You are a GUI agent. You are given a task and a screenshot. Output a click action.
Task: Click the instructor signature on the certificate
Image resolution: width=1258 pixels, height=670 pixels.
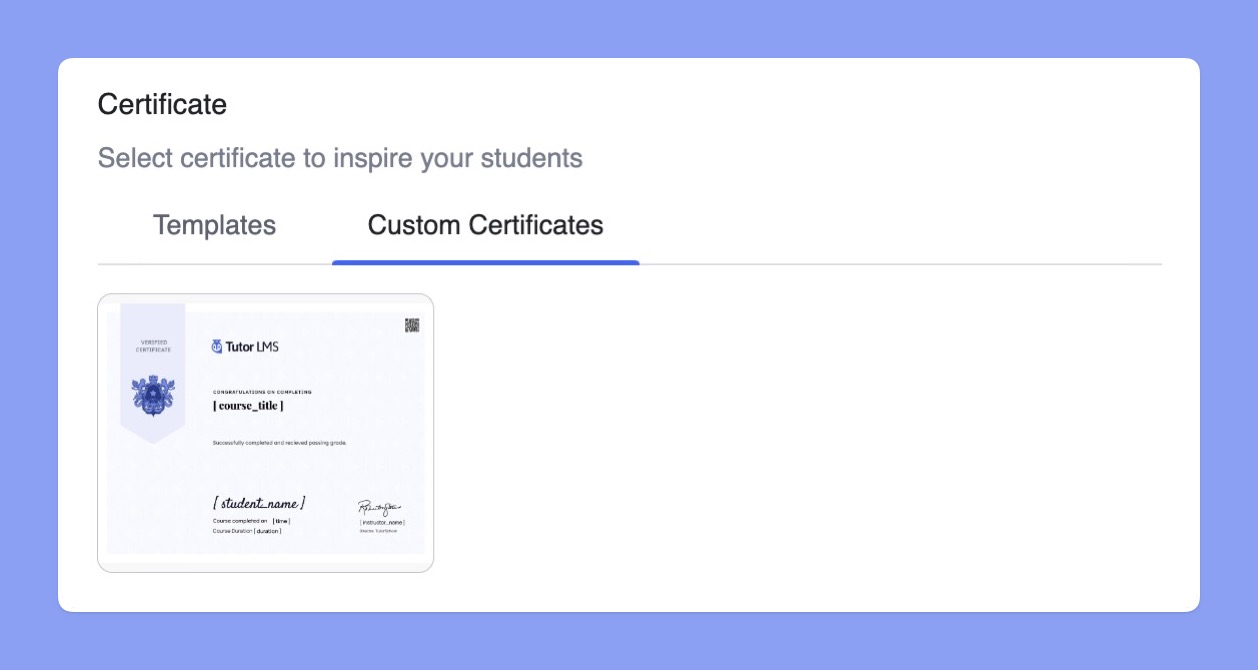380,507
